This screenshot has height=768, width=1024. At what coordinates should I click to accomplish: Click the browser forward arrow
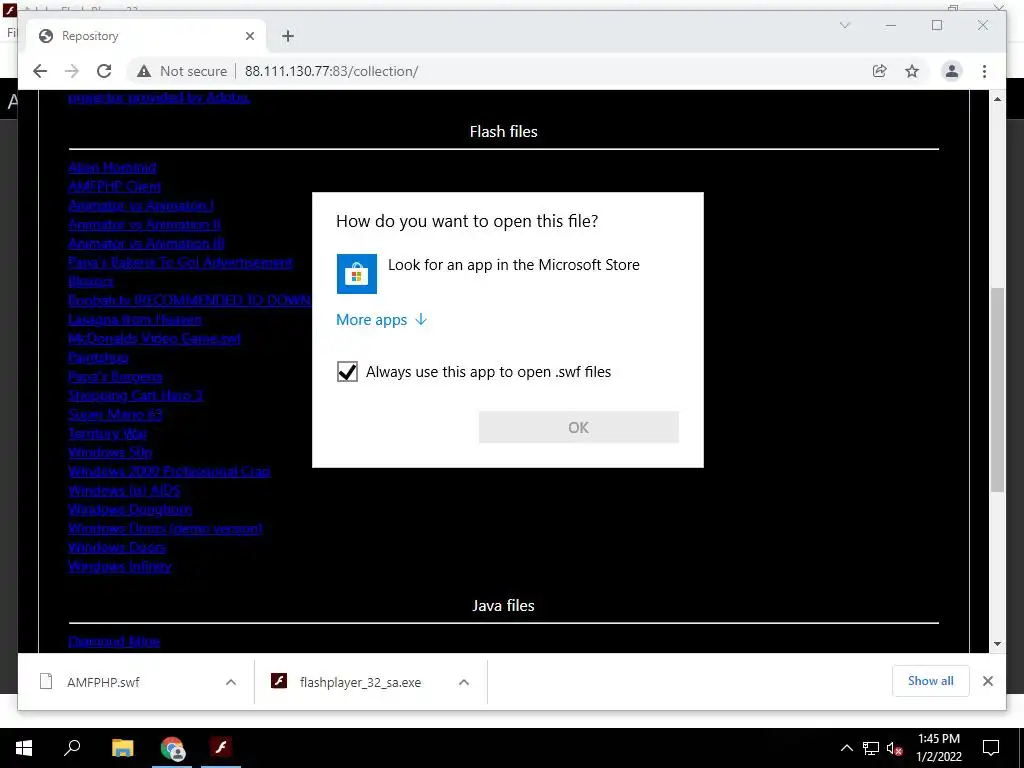72,71
